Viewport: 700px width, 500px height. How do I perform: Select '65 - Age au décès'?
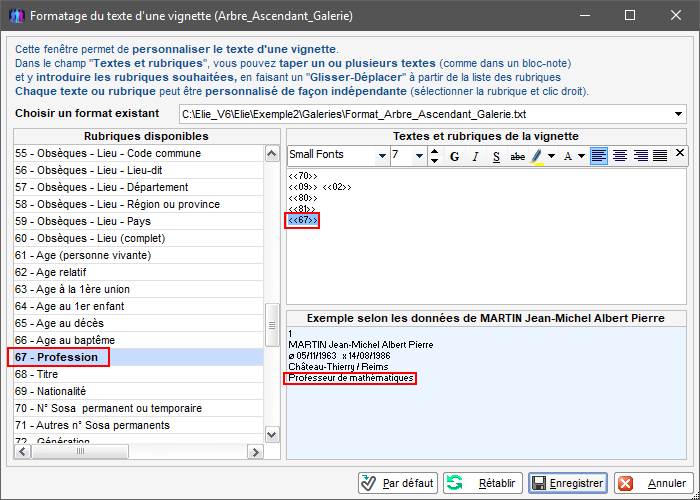pos(139,323)
